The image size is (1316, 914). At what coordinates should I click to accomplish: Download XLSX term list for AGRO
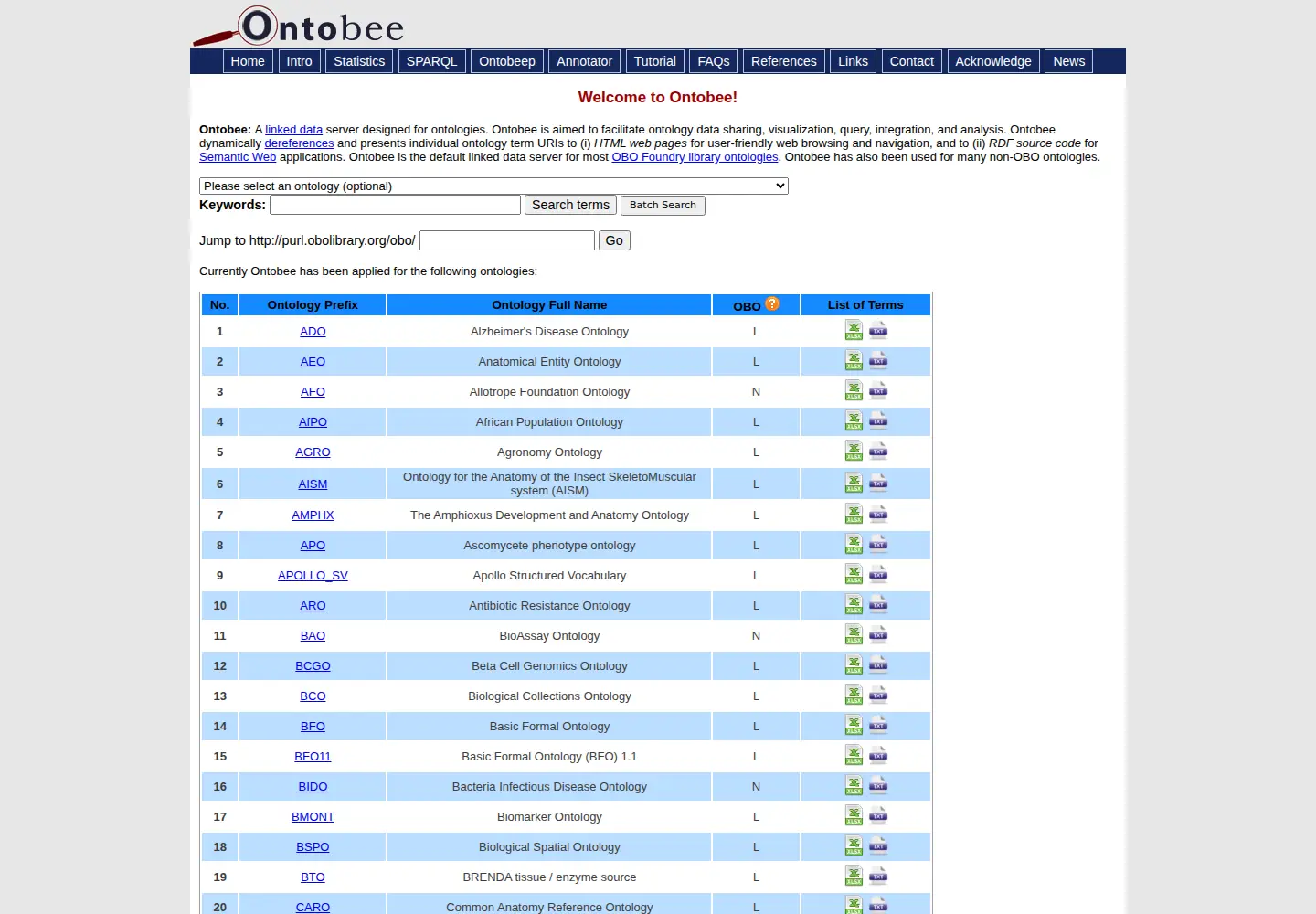coord(854,451)
